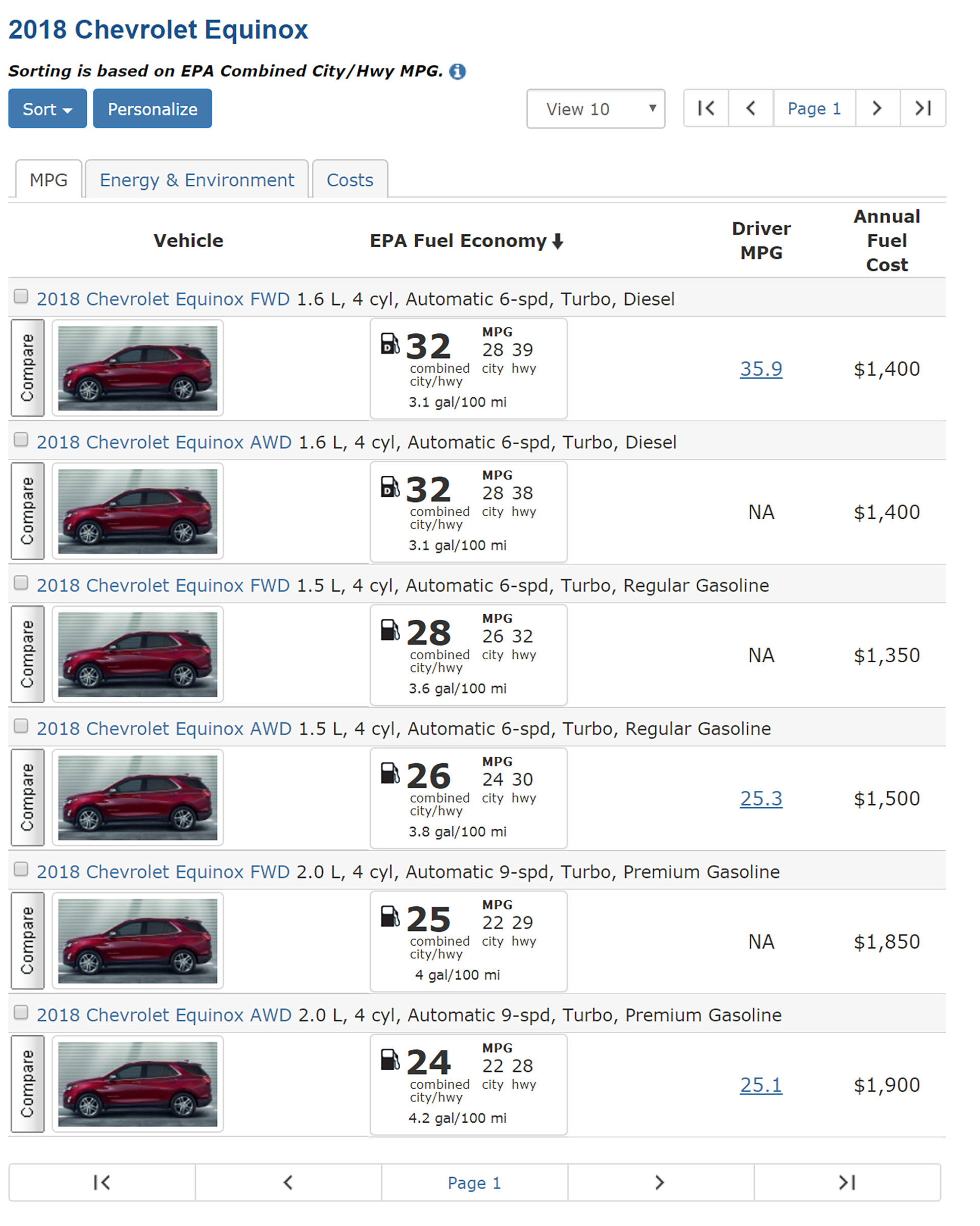Click fuel pump icon for FWD 2.0 L

coord(390,916)
